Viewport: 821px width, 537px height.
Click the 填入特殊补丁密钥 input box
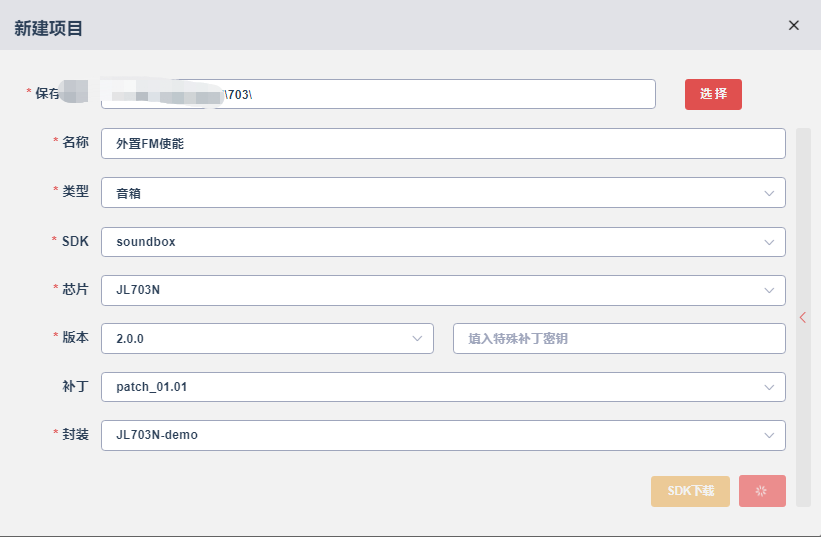(x=619, y=338)
